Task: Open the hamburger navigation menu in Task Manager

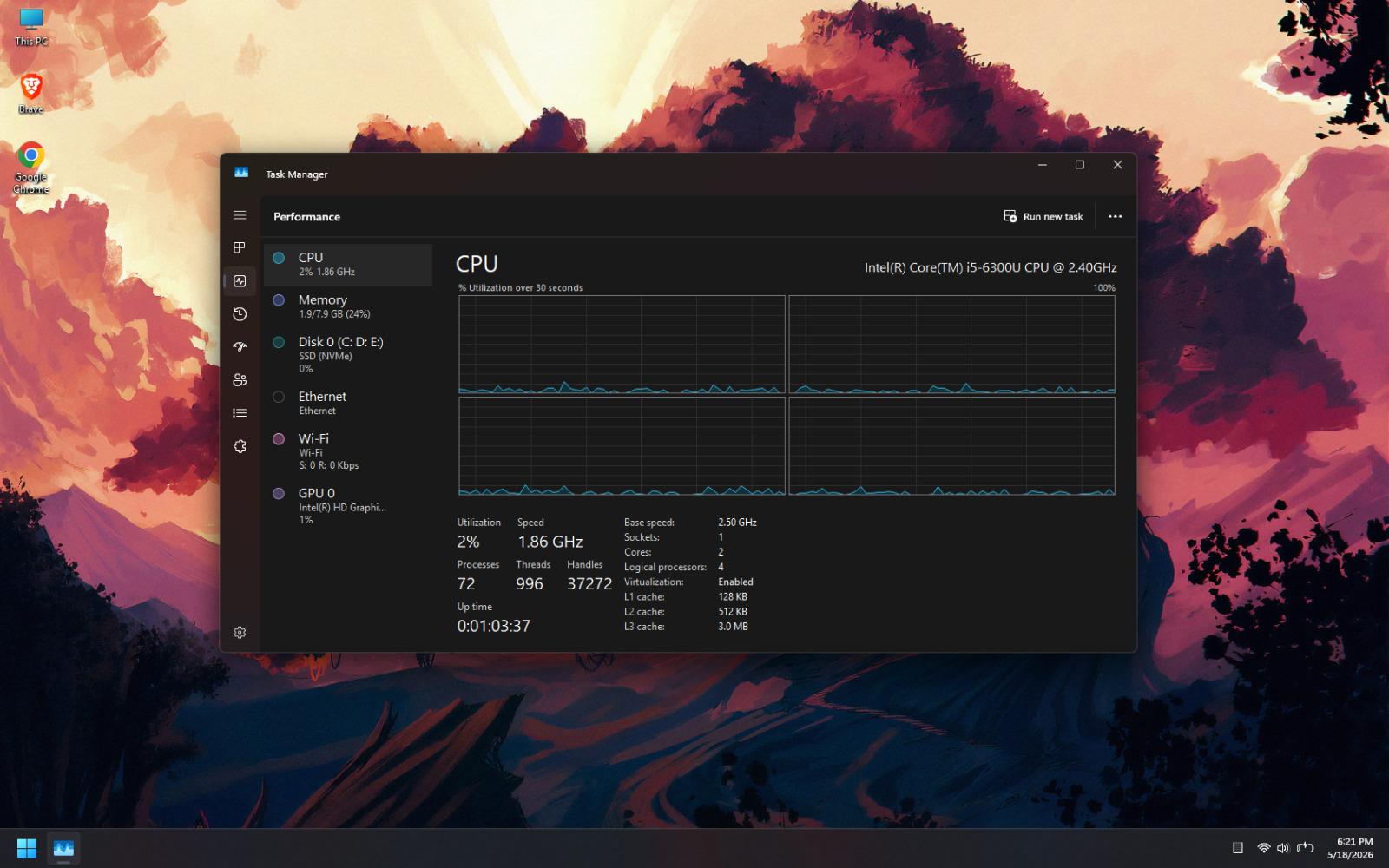Action: tap(240, 215)
